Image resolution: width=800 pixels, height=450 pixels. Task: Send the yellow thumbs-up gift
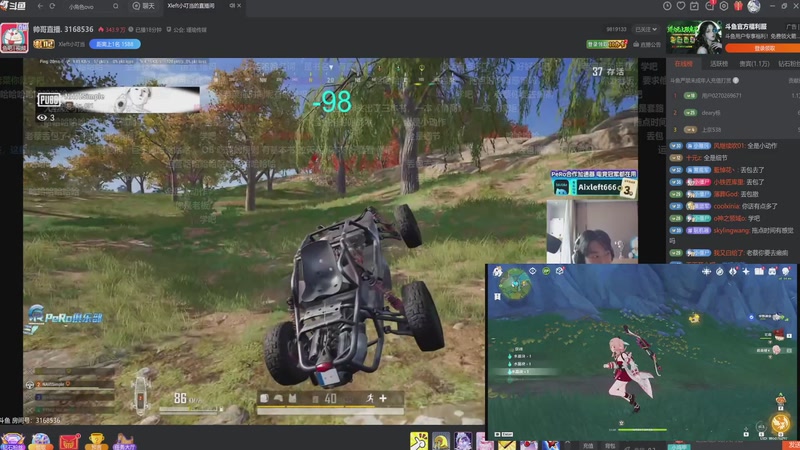pyautogui.click(x=419, y=441)
